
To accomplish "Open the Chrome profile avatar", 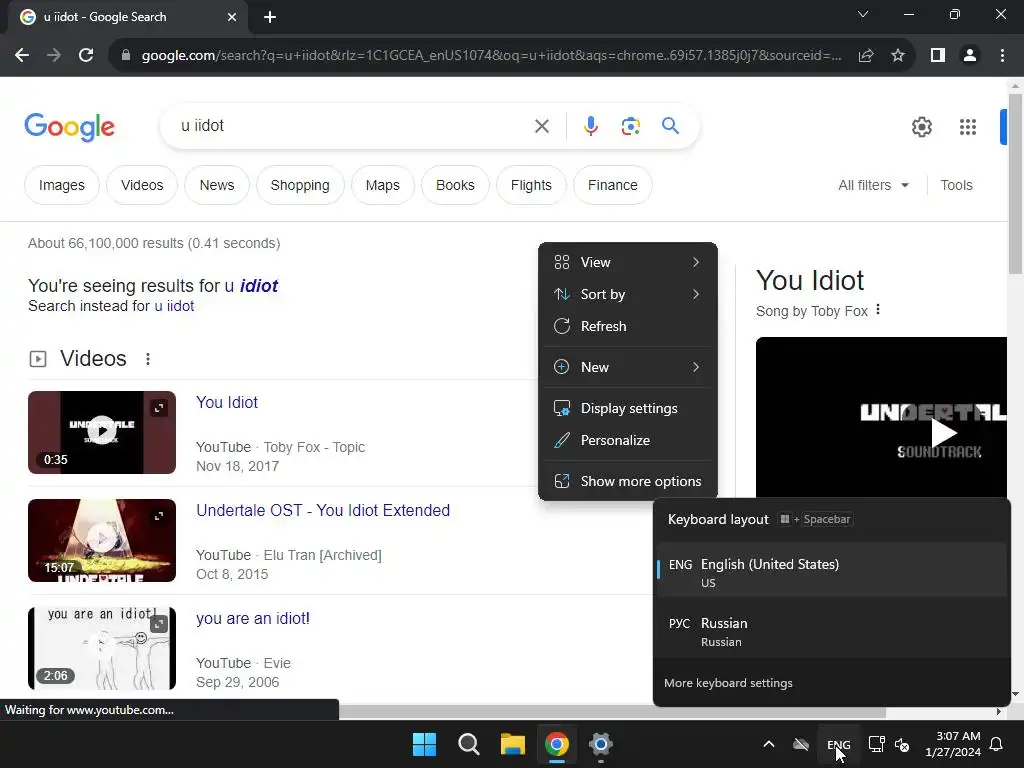I will [x=970, y=56].
